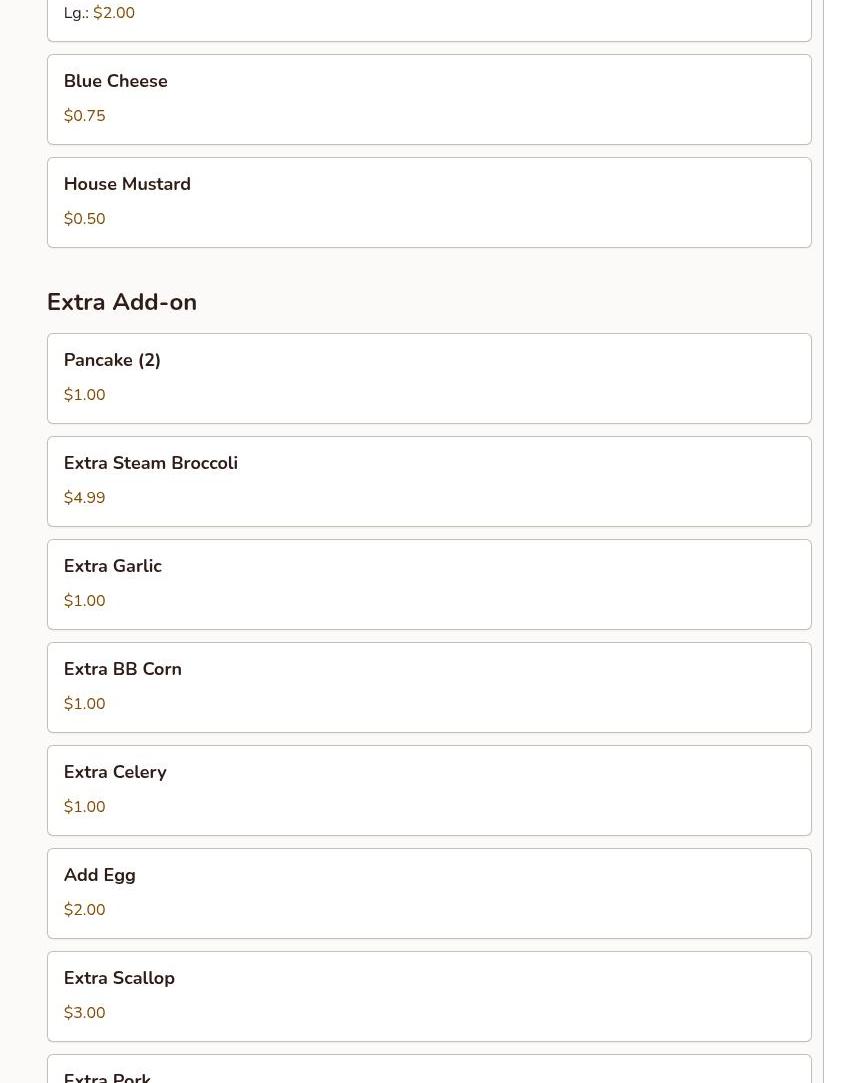844x1083 pixels.
Task: Select the Extra BB Corn card
Action: pyautogui.click(x=429, y=687)
